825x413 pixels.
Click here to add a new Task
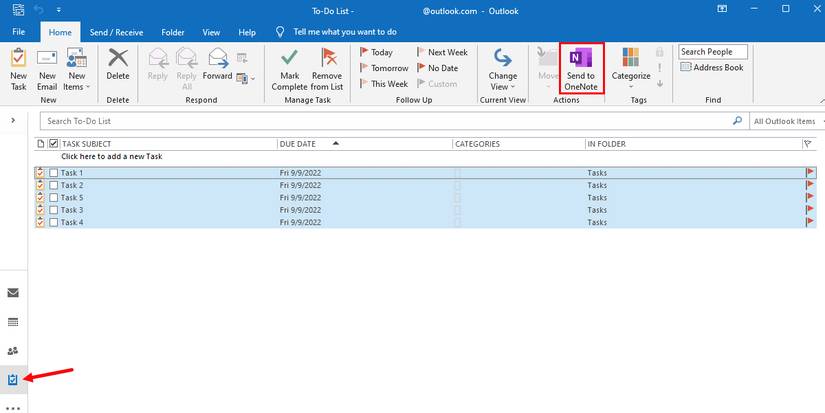(x=112, y=156)
